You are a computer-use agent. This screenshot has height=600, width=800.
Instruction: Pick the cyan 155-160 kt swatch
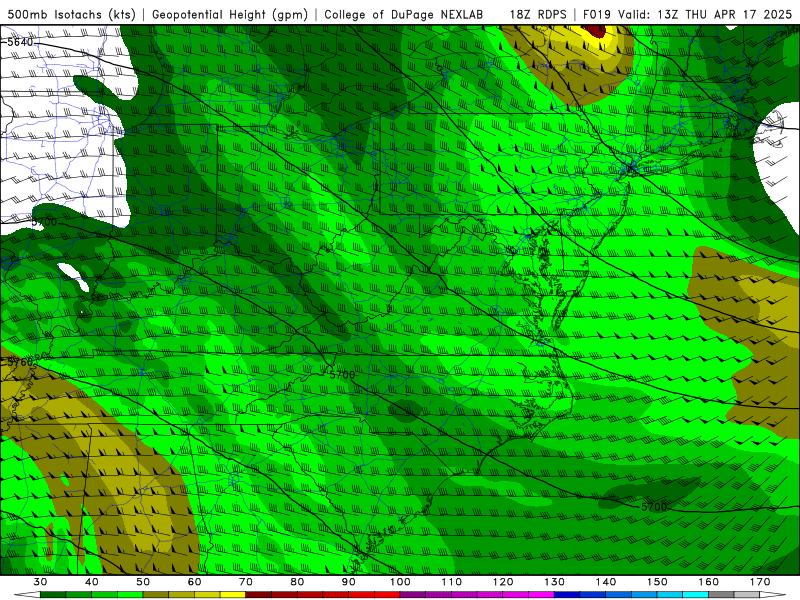(x=695, y=595)
